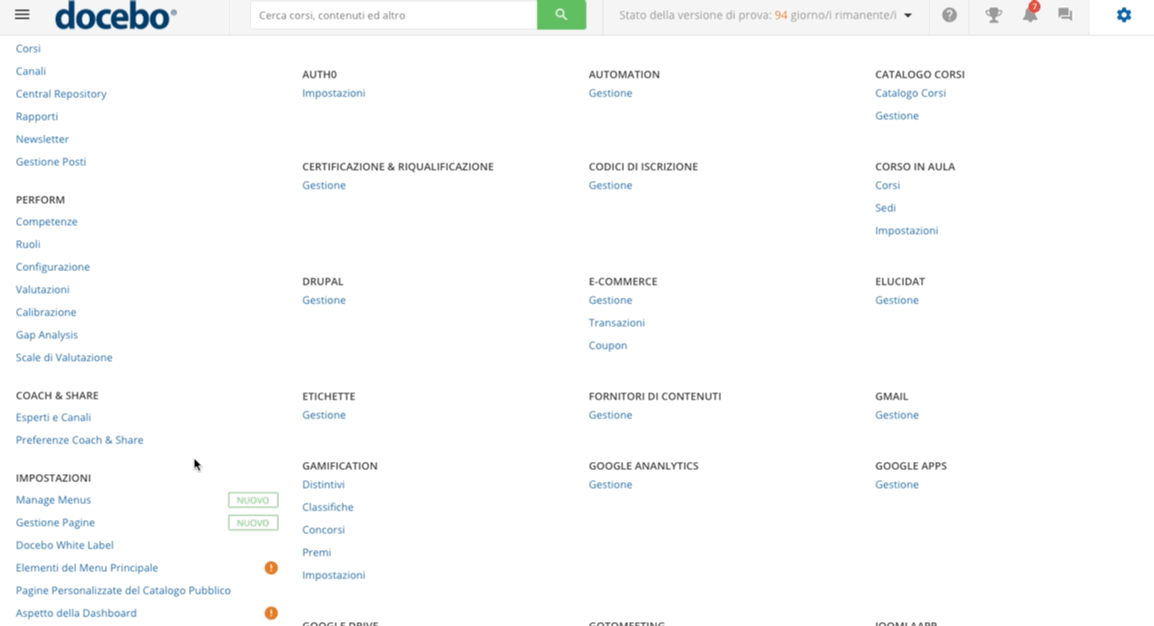Open Impostazioni under Corso in Aula
Image resolution: width=1154 pixels, height=626 pixels.
coord(907,231)
